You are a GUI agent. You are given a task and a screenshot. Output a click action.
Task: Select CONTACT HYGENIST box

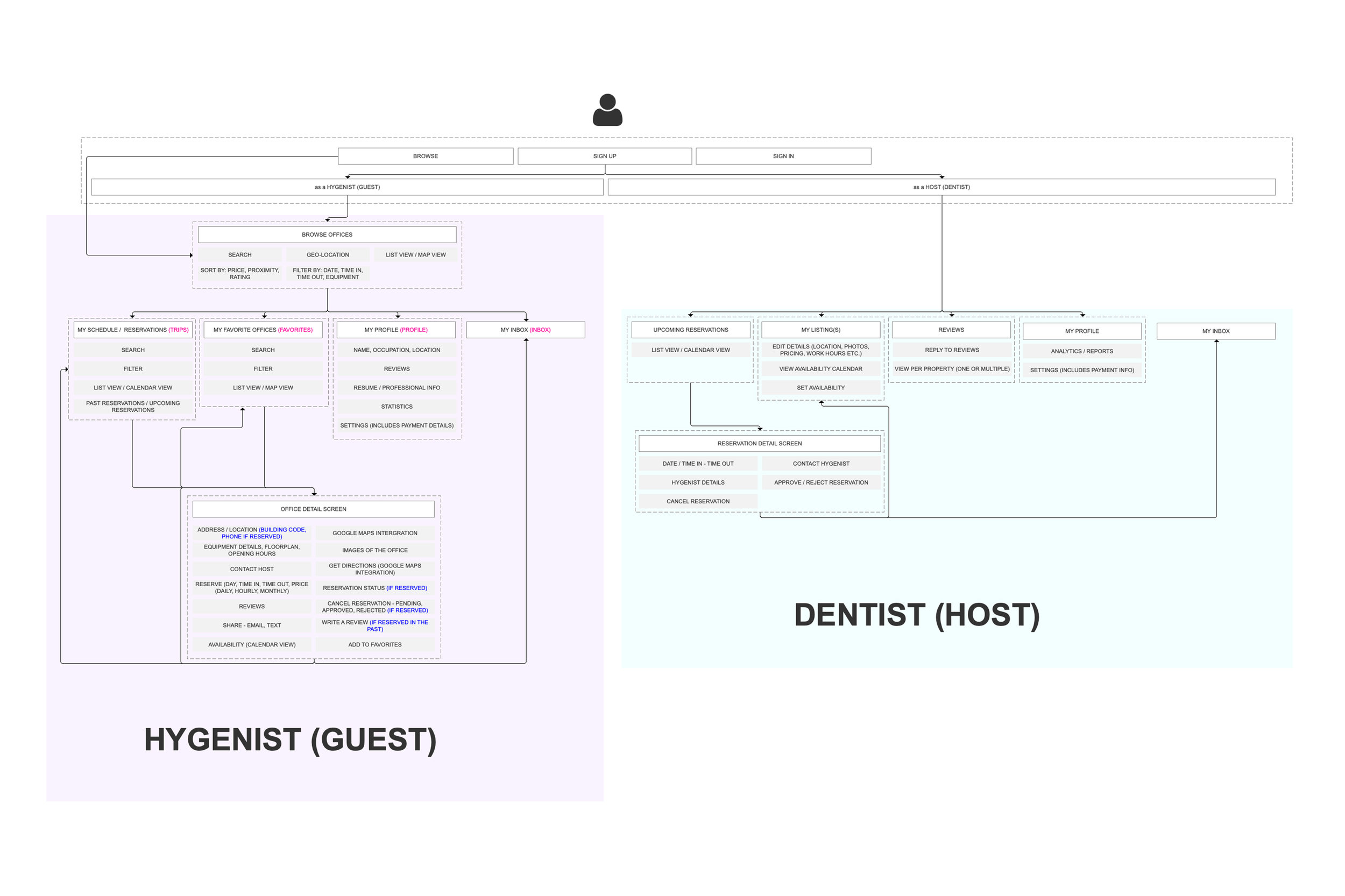coord(821,464)
